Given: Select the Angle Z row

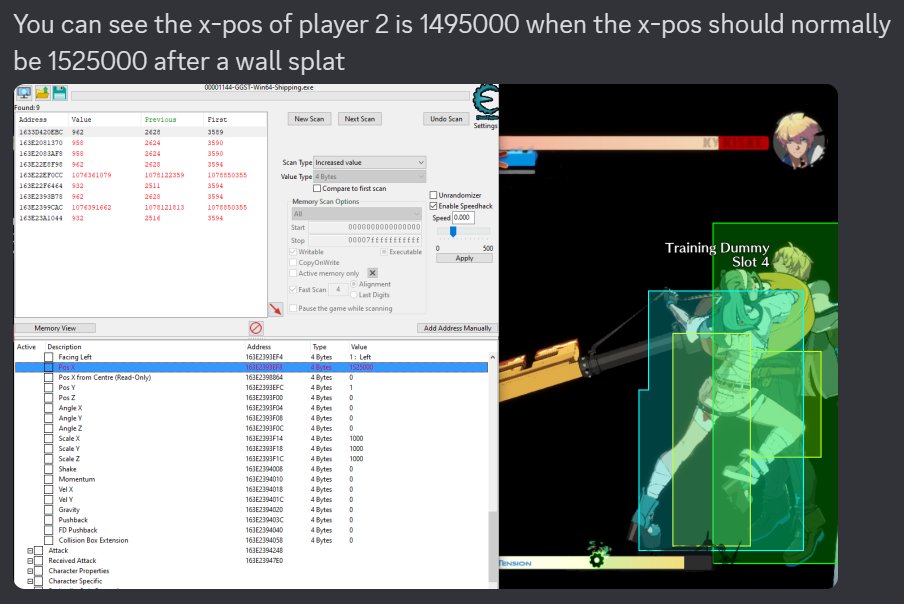Looking at the screenshot, I should pyautogui.click(x=251, y=428).
